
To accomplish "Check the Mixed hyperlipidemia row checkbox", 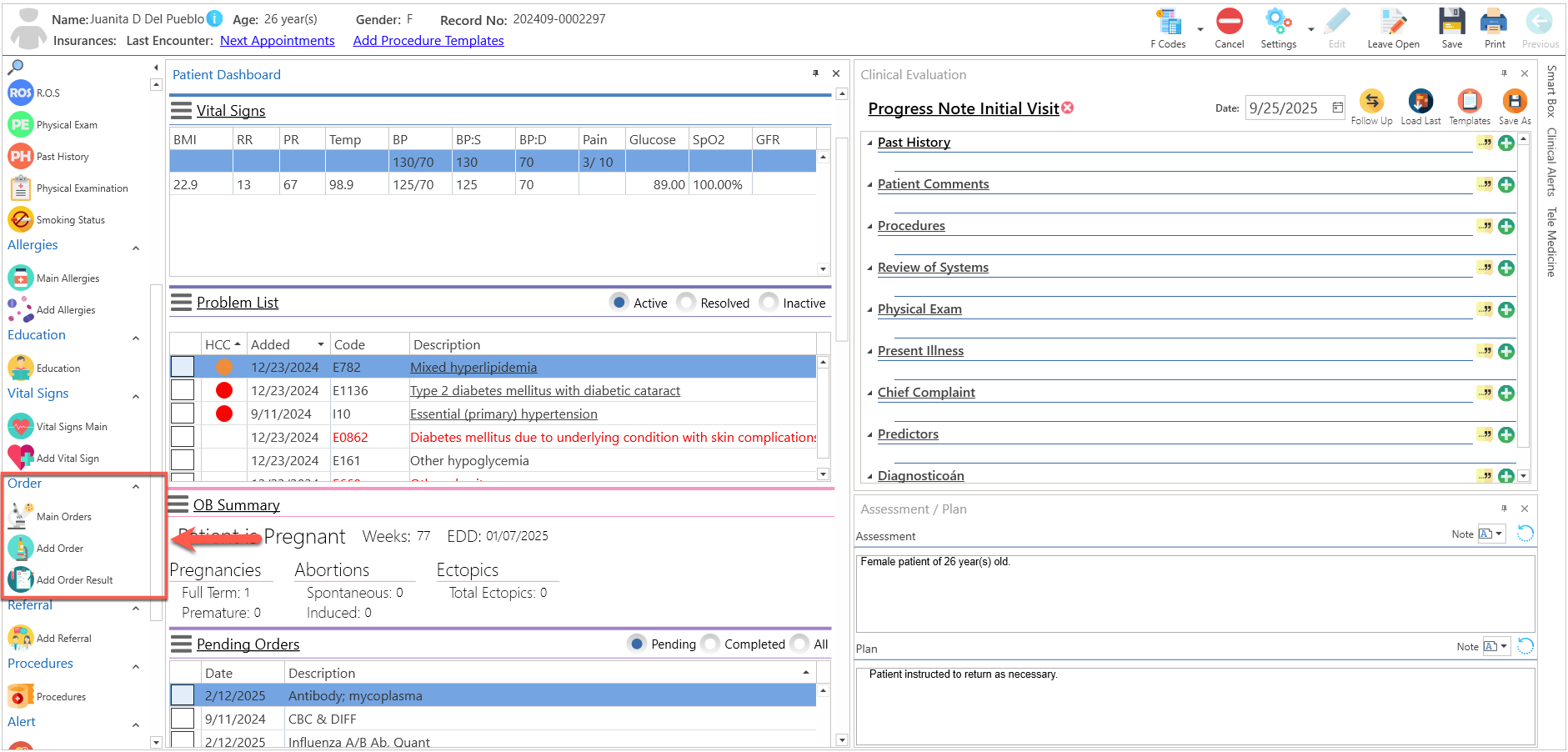I will point(183,367).
